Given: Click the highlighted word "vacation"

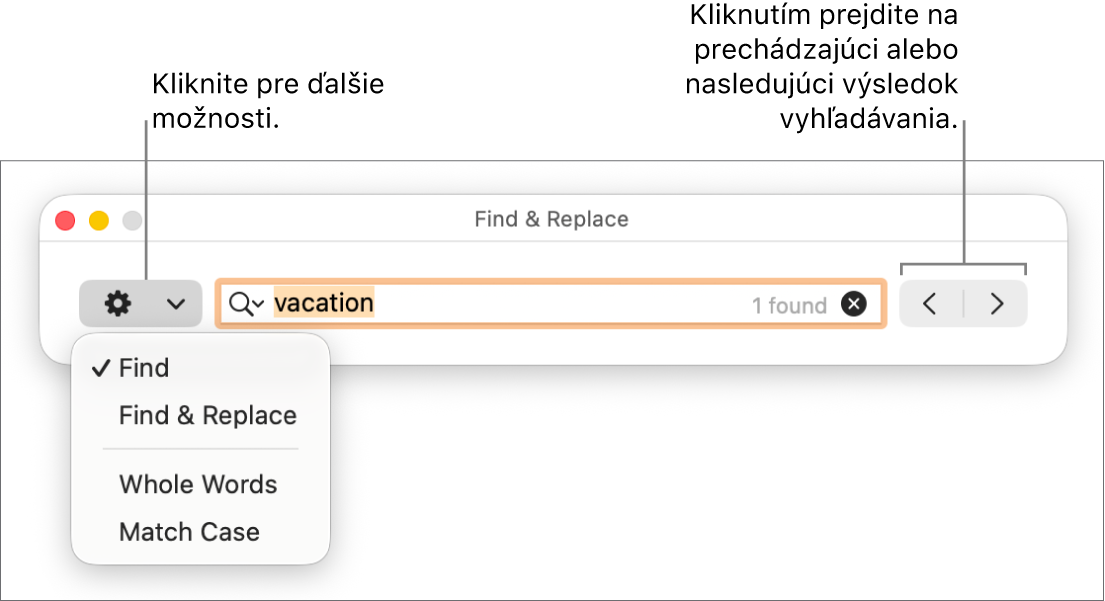Looking at the screenshot, I should (x=324, y=303).
